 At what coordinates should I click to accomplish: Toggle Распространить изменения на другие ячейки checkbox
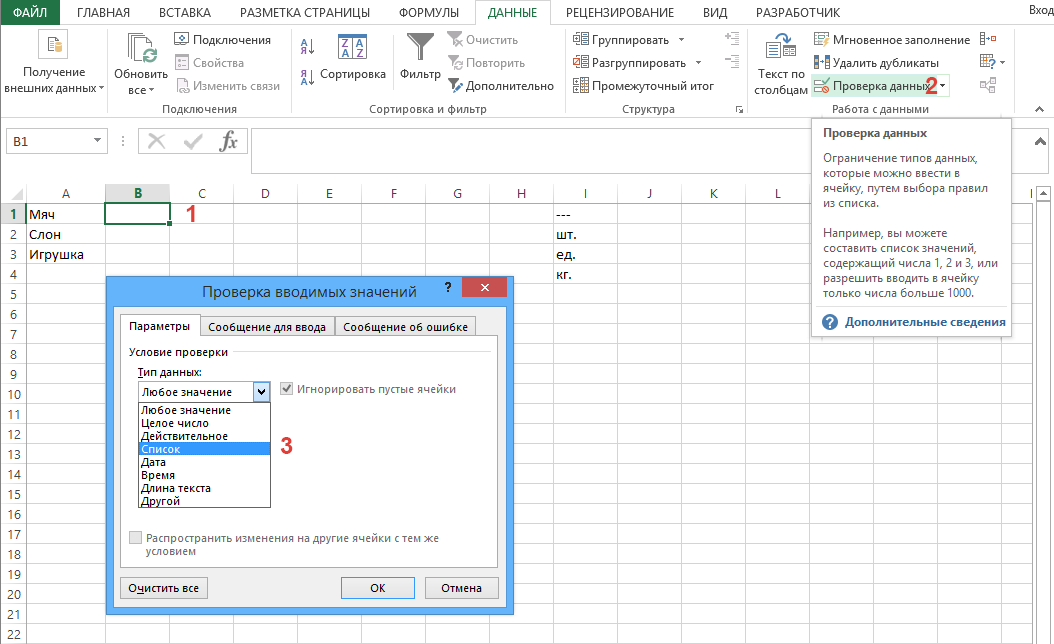point(135,538)
